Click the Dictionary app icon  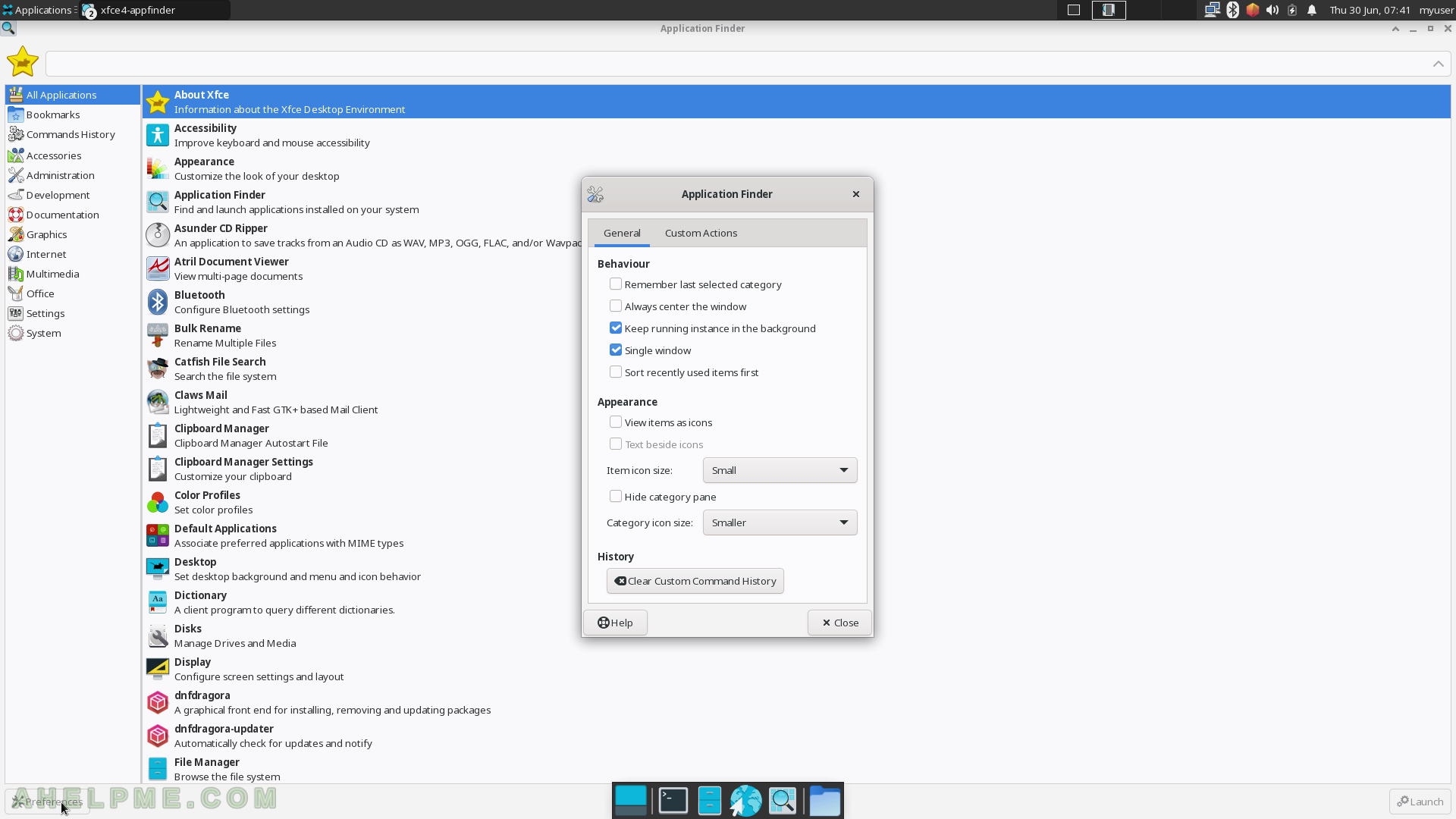[158, 602]
